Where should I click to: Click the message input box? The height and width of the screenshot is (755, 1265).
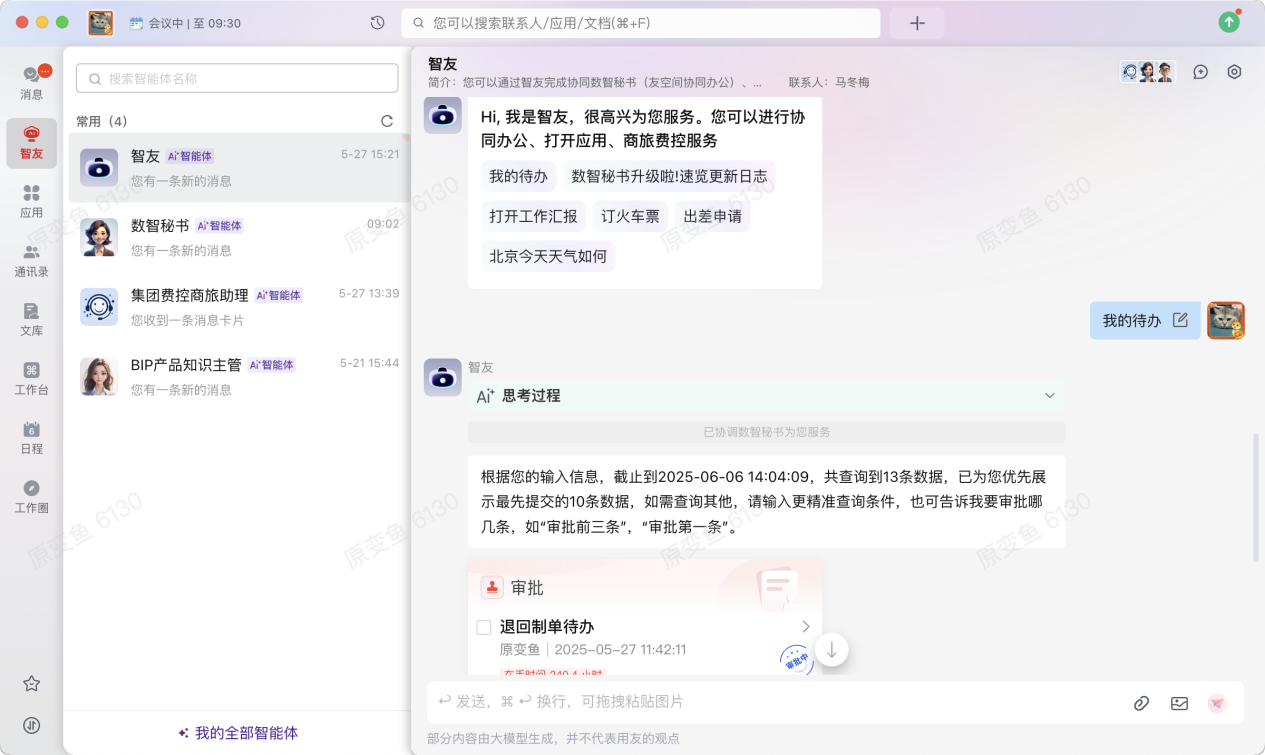[x=775, y=703]
